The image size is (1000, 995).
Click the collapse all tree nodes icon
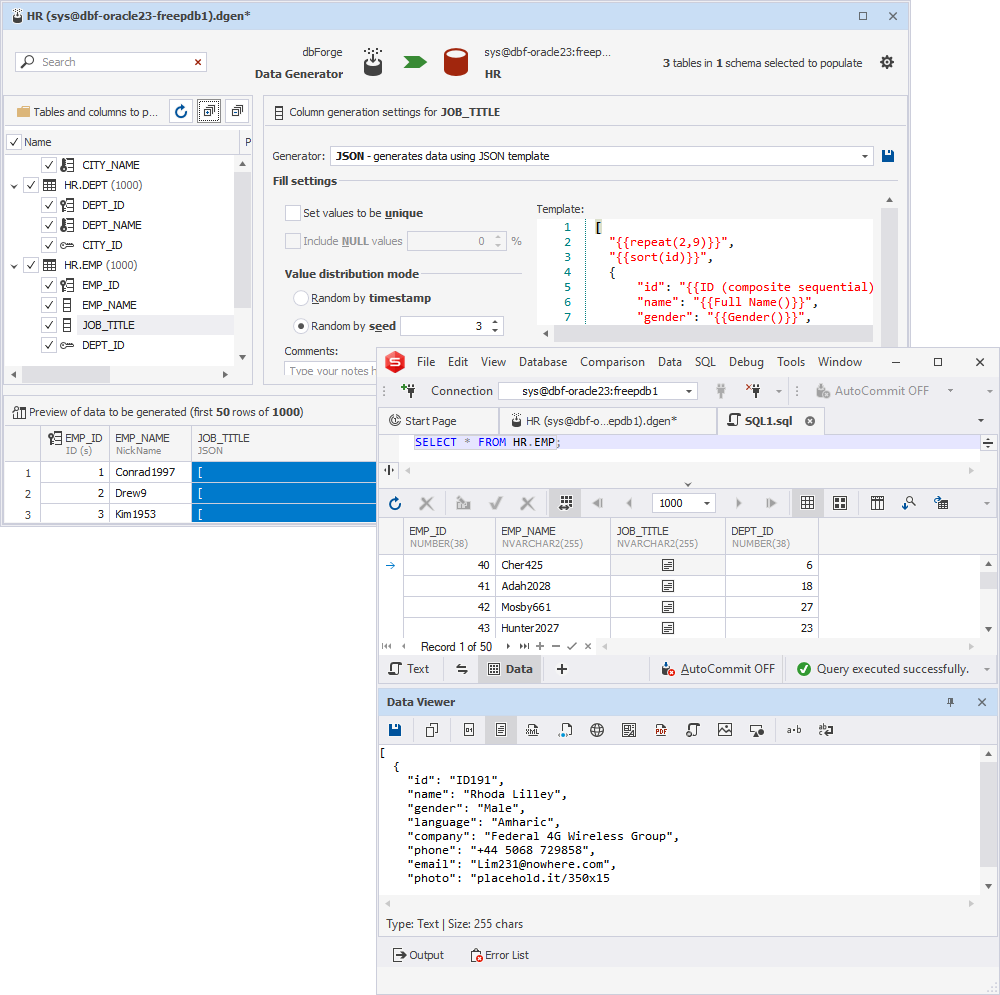click(x=237, y=112)
